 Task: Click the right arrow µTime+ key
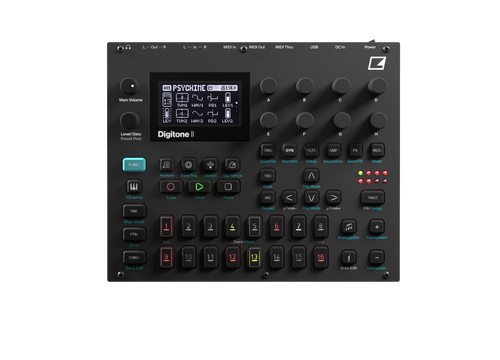tap(333, 197)
